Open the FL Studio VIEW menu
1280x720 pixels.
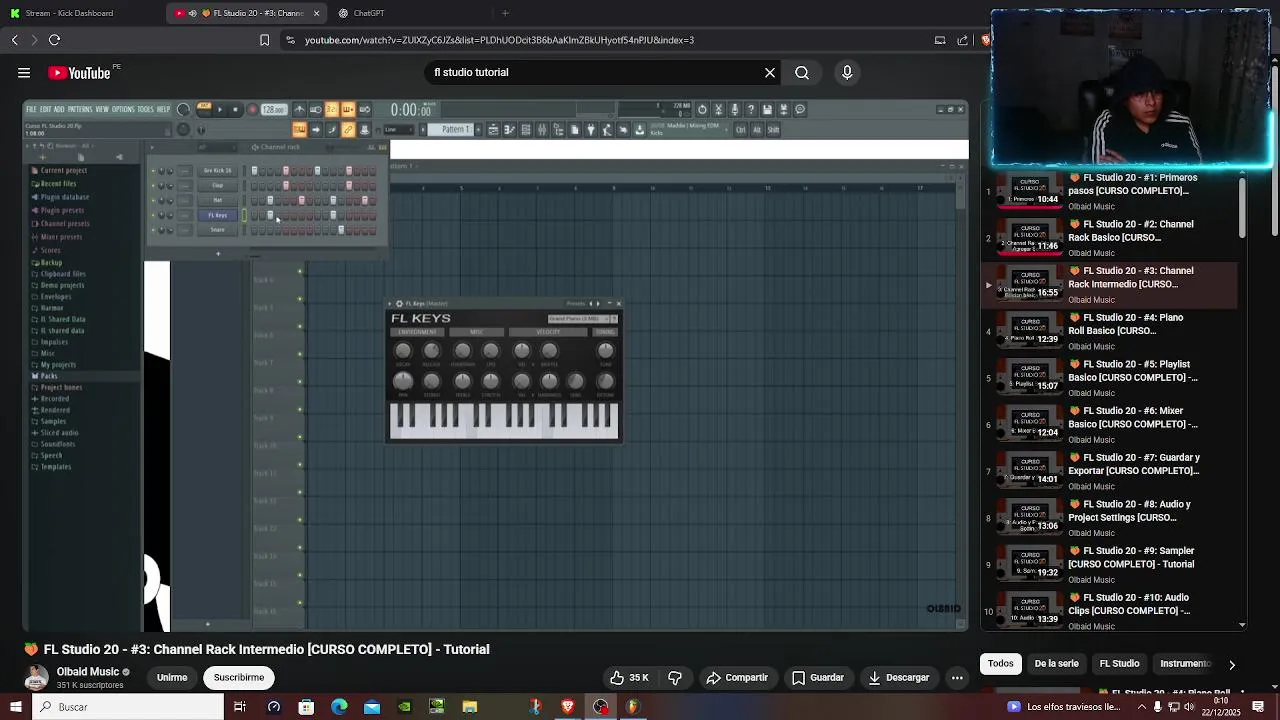(102, 109)
